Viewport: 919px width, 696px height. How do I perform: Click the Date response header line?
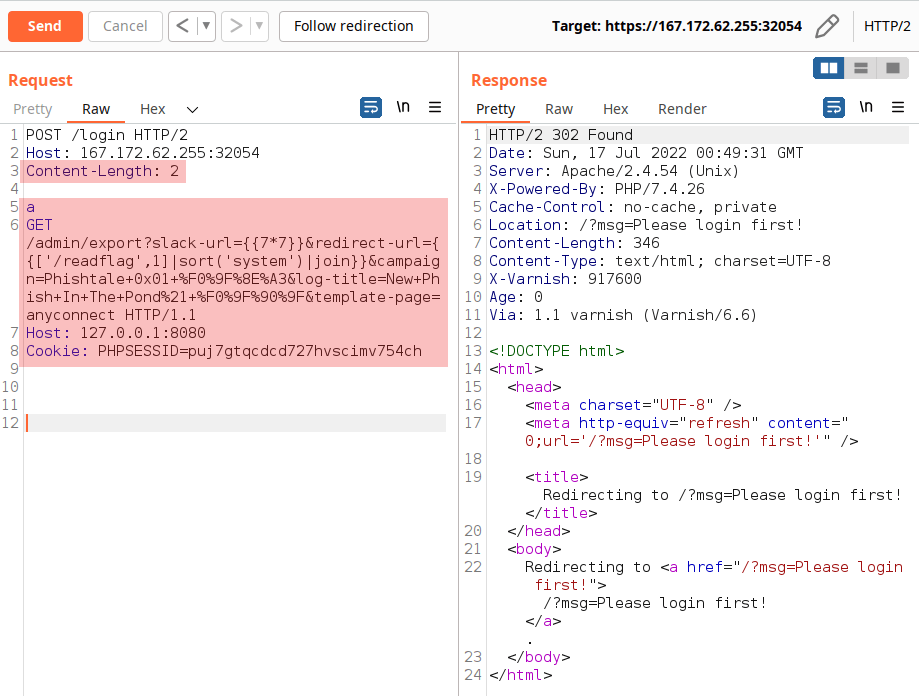point(646,153)
